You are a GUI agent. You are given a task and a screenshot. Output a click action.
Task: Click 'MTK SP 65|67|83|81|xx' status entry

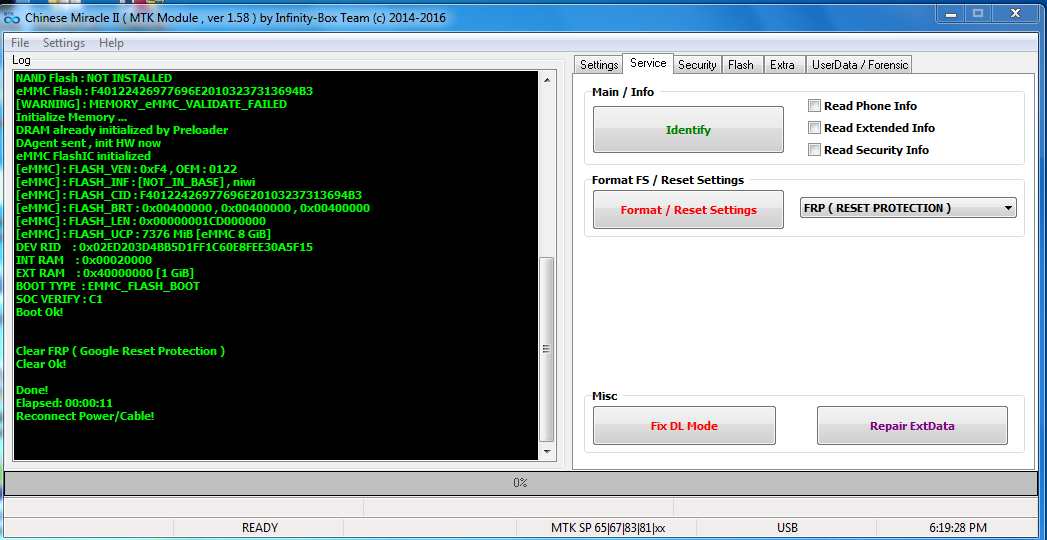[x=608, y=527]
